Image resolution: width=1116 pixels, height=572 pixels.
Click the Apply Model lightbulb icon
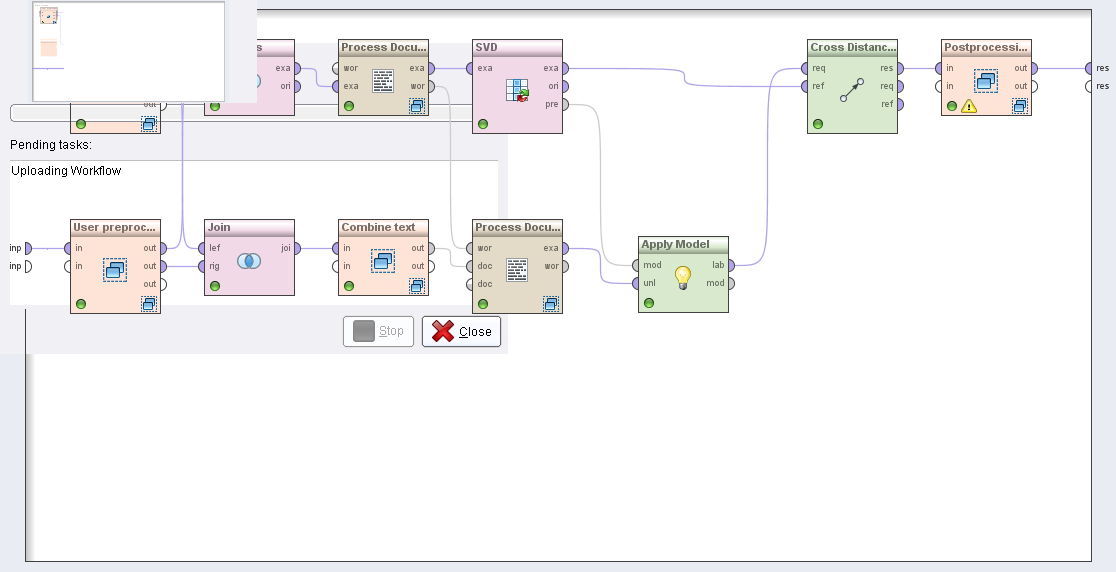pos(683,277)
